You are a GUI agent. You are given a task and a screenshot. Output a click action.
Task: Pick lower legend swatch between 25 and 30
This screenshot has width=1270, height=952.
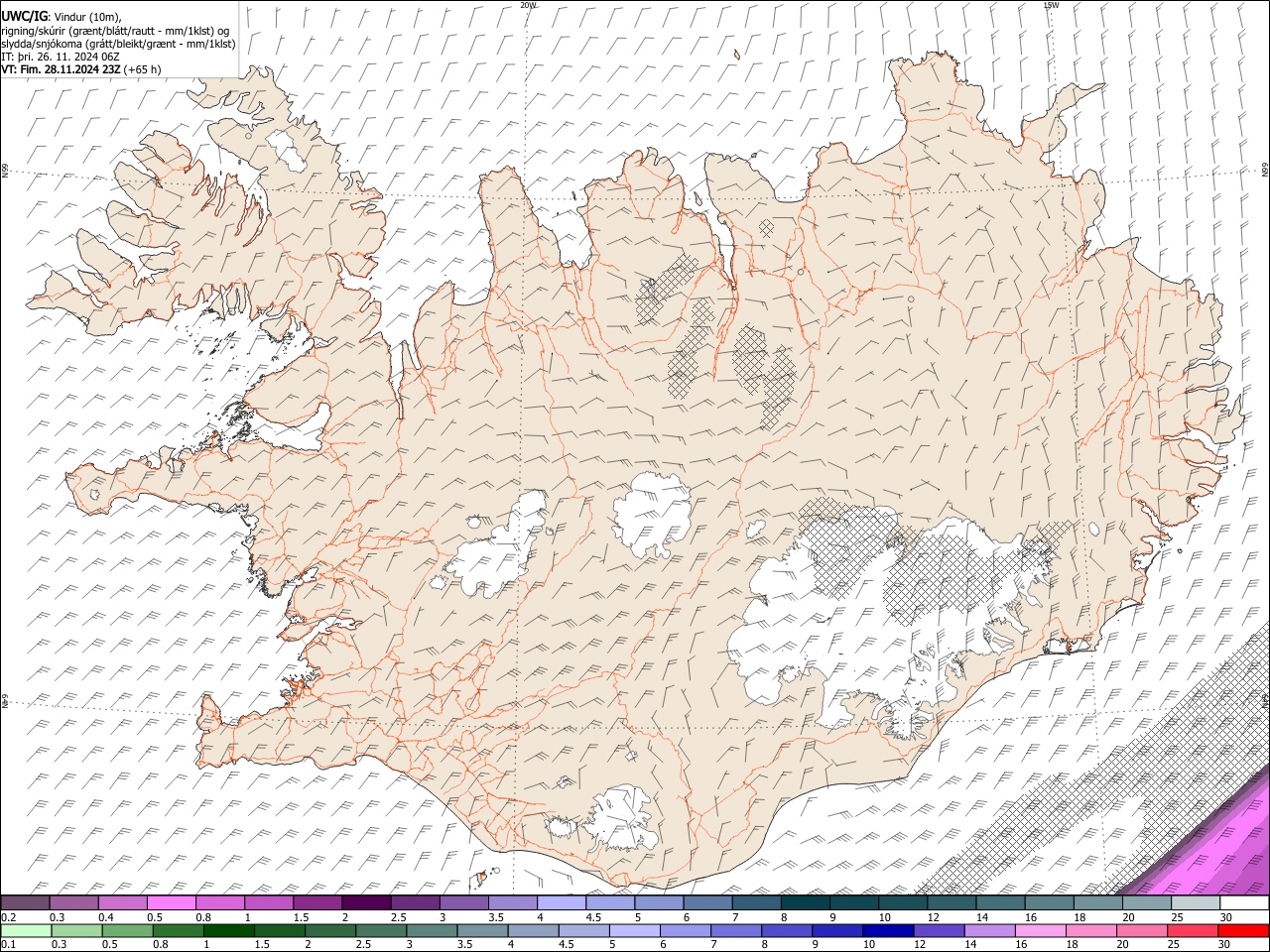click(x=1191, y=930)
